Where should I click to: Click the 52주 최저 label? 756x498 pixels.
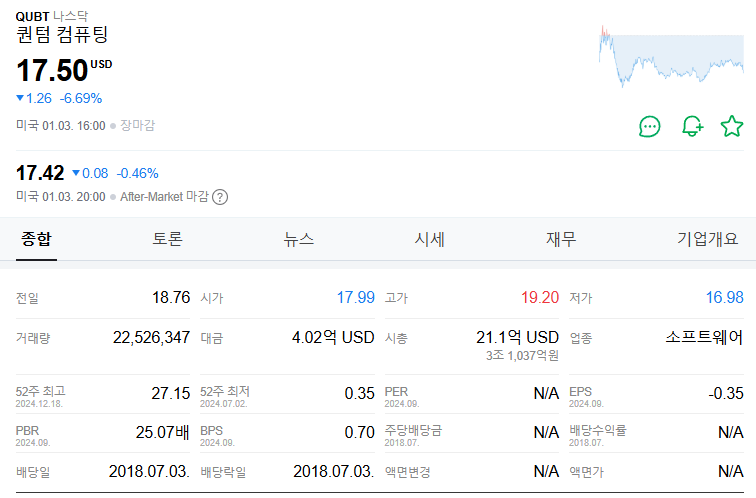pos(225,391)
